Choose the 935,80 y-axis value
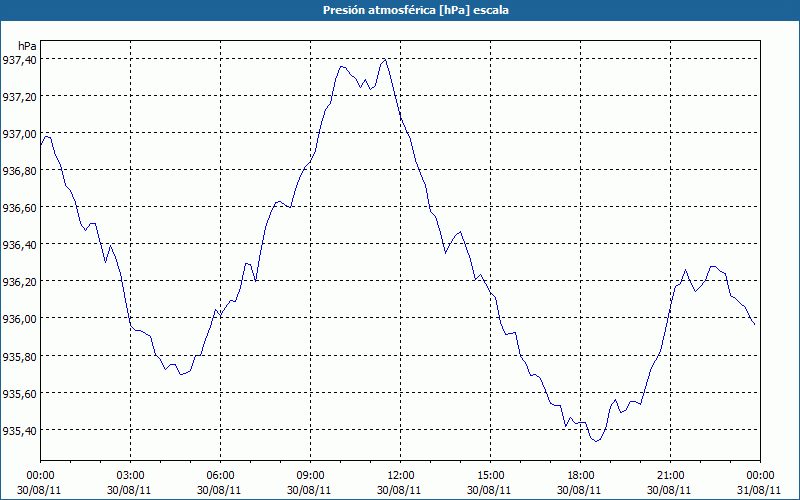800x500 pixels. point(20,356)
